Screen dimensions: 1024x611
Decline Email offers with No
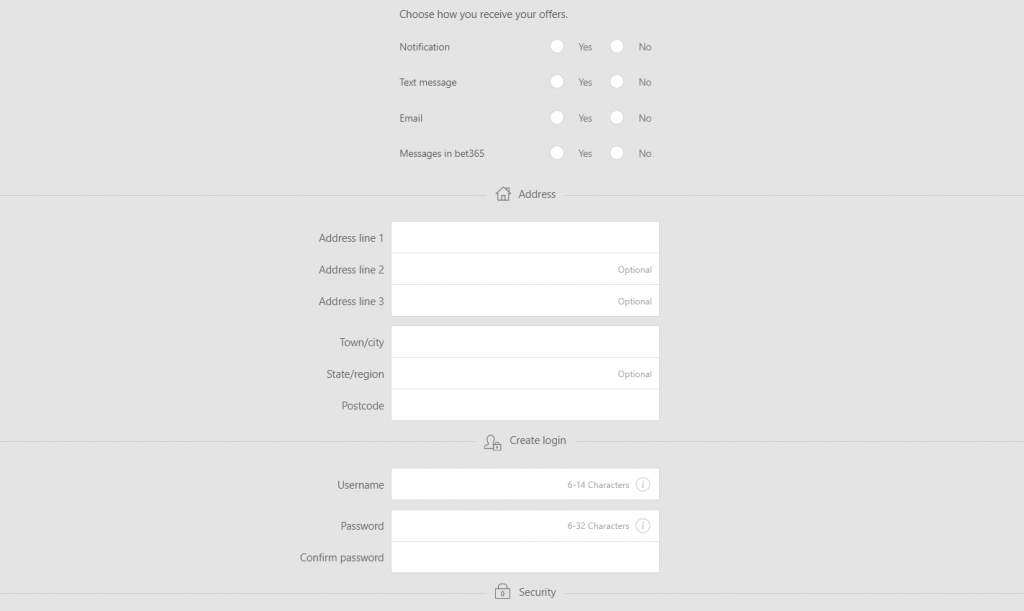click(x=616, y=118)
